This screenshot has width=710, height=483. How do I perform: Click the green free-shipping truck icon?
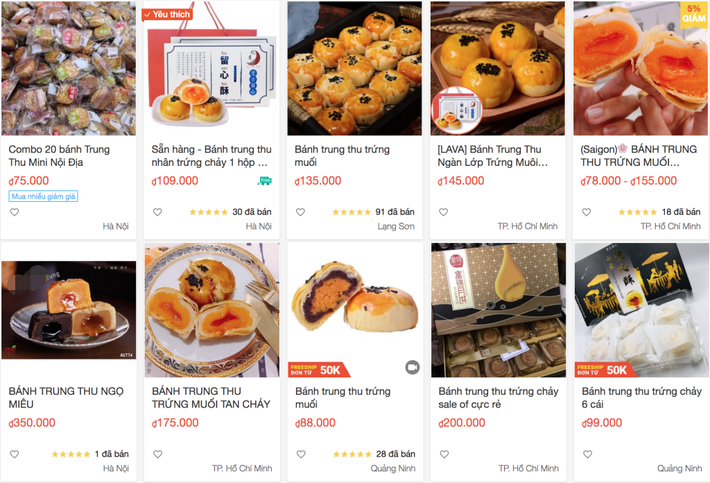pyautogui.click(x=265, y=181)
